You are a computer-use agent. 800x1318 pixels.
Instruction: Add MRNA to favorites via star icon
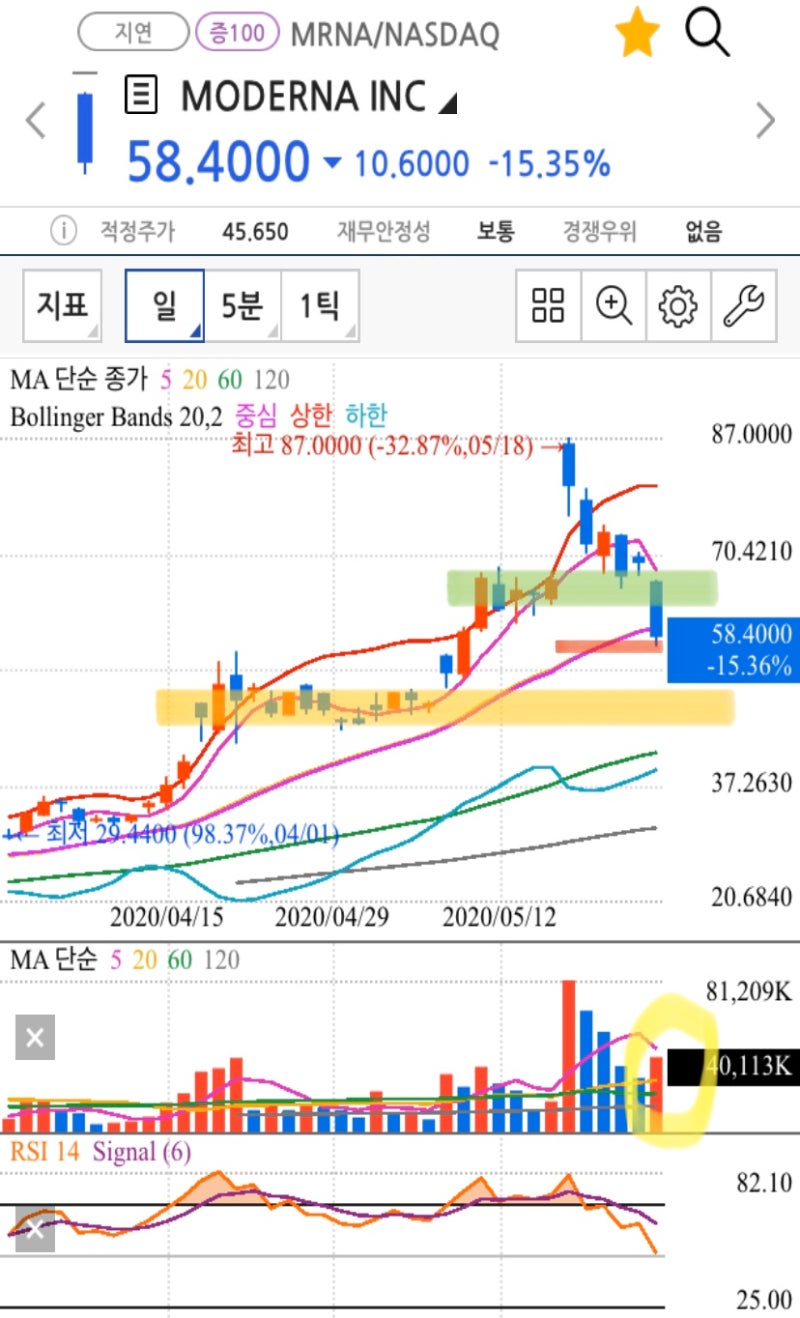point(637,31)
